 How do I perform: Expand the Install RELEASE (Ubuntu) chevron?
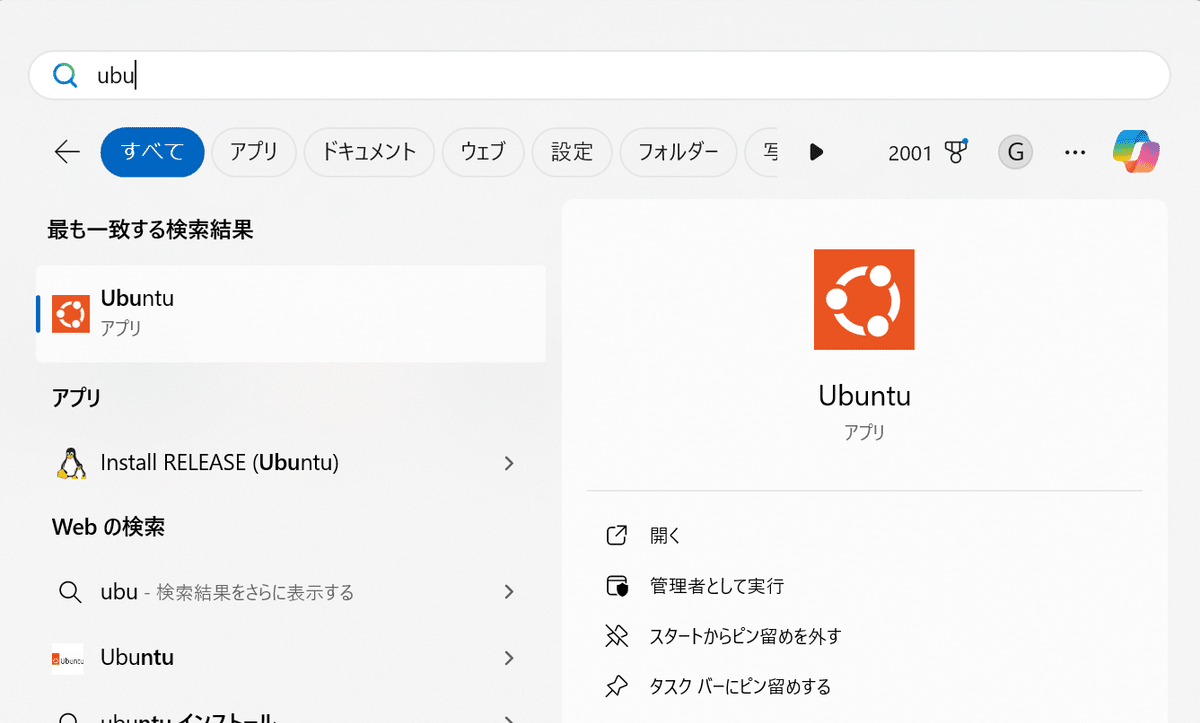coord(509,463)
